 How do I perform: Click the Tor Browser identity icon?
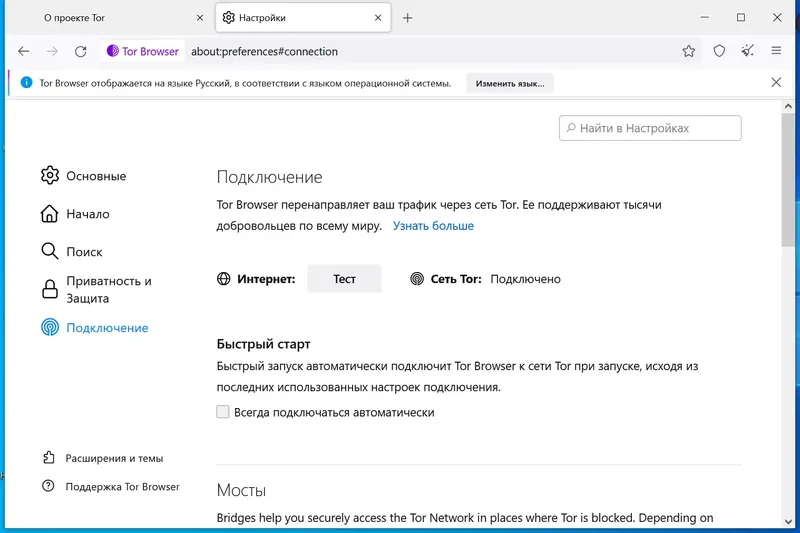pos(143,51)
